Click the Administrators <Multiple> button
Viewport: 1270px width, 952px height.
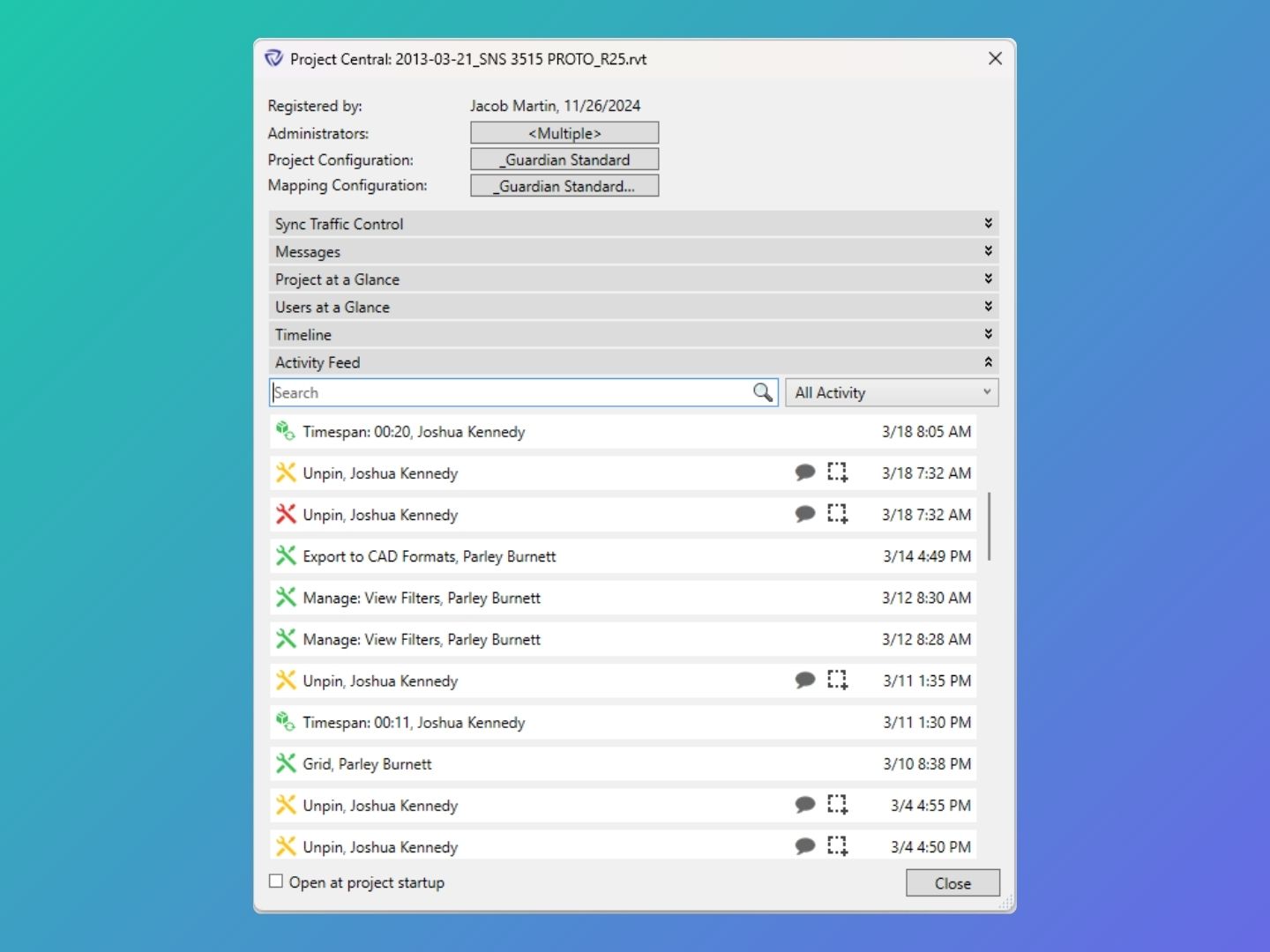[564, 133]
